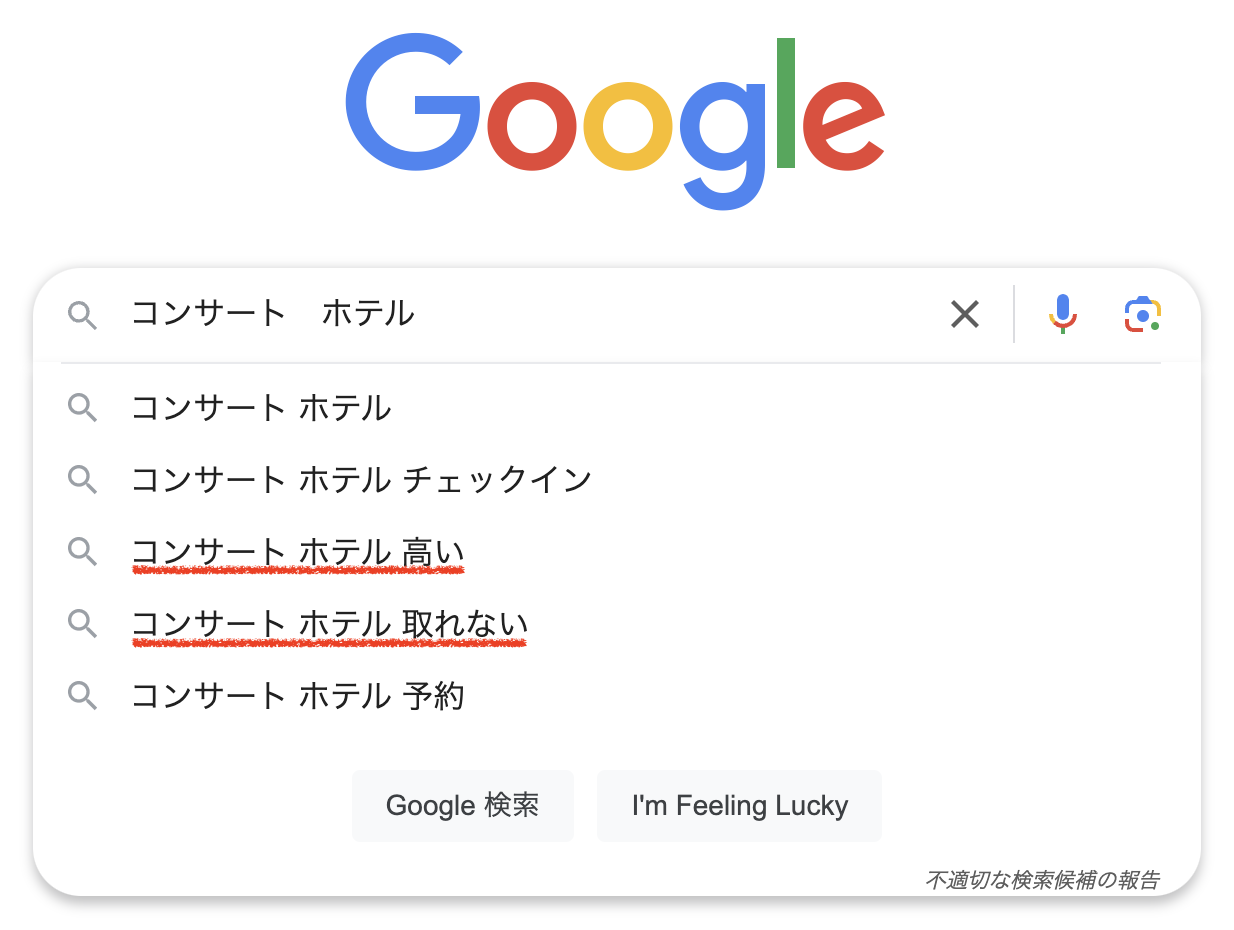Open 不適切な検索候補の報告 link

coord(1042,880)
